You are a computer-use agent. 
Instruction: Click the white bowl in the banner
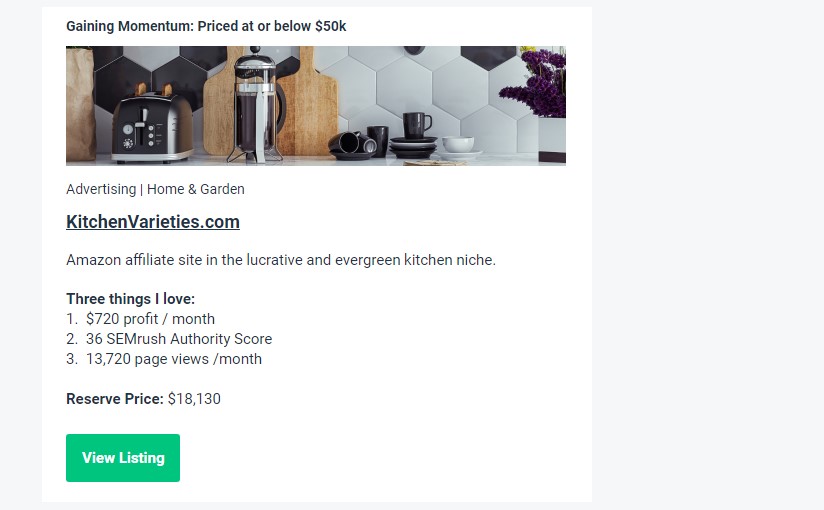(458, 144)
